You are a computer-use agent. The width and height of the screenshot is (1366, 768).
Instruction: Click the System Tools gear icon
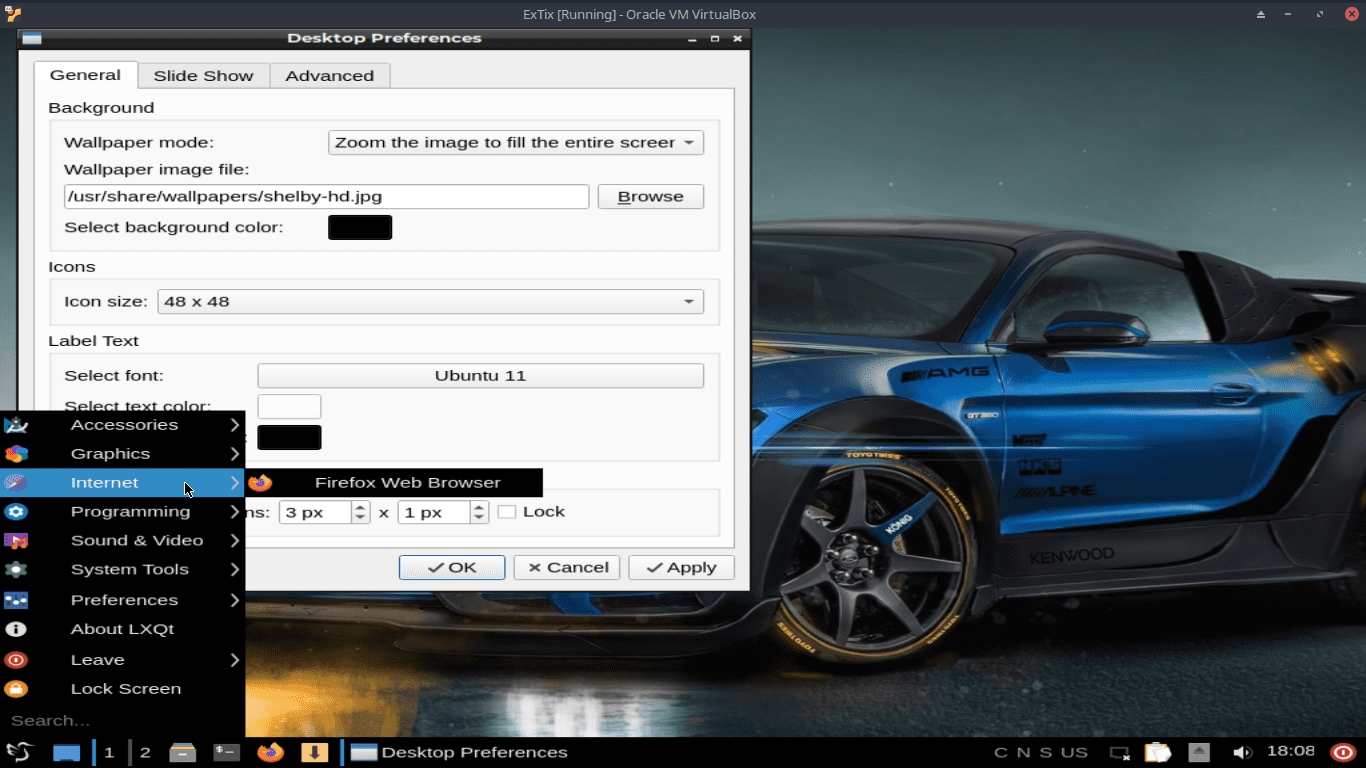click(x=16, y=570)
